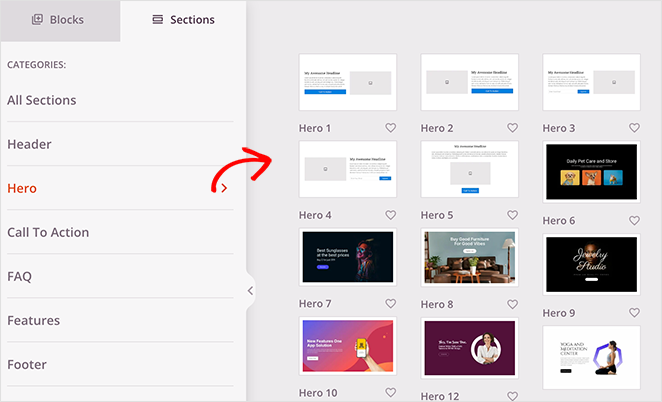Add the yoga and meditation template
The image size is (662, 402).
coord(591,357)
